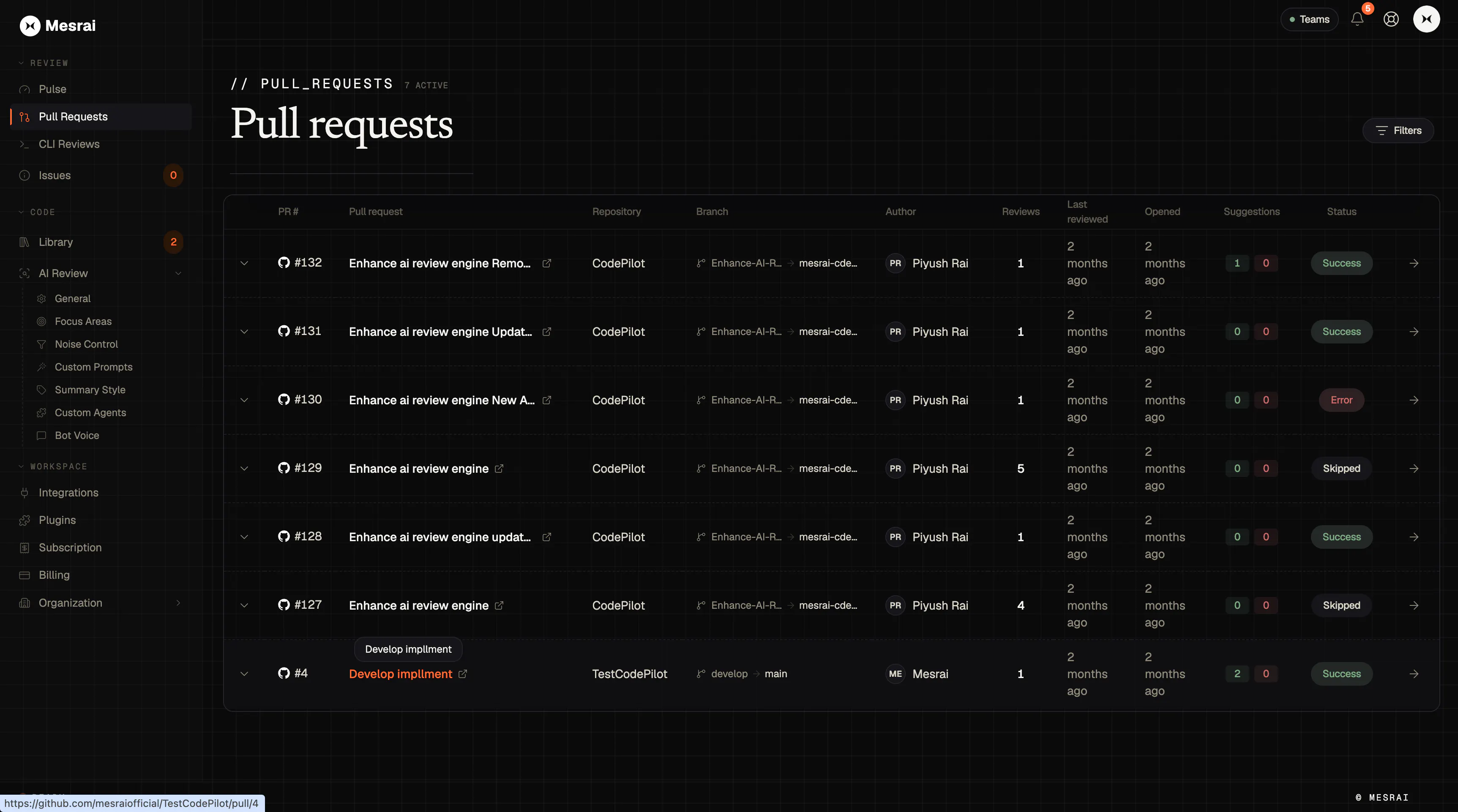
Task: Open the Pull Requests sidebar item
Action: pyautogui.click(x=101, y=117)
